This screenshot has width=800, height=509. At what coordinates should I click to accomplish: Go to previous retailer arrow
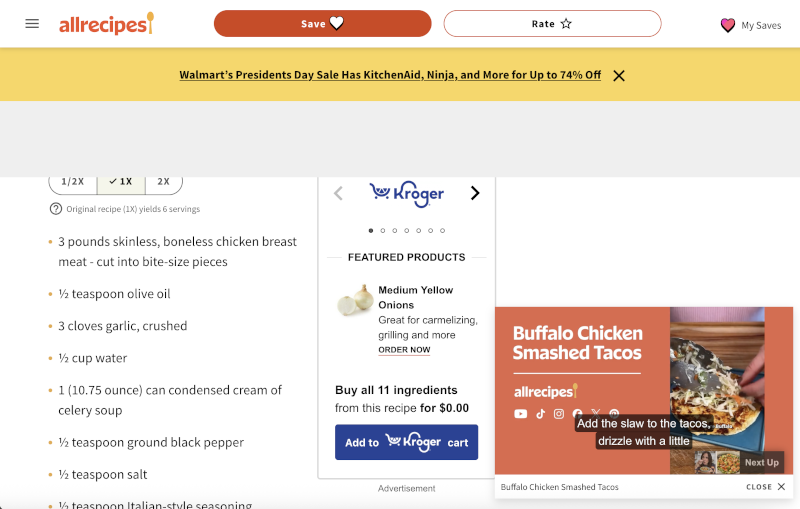coord(338,193)
